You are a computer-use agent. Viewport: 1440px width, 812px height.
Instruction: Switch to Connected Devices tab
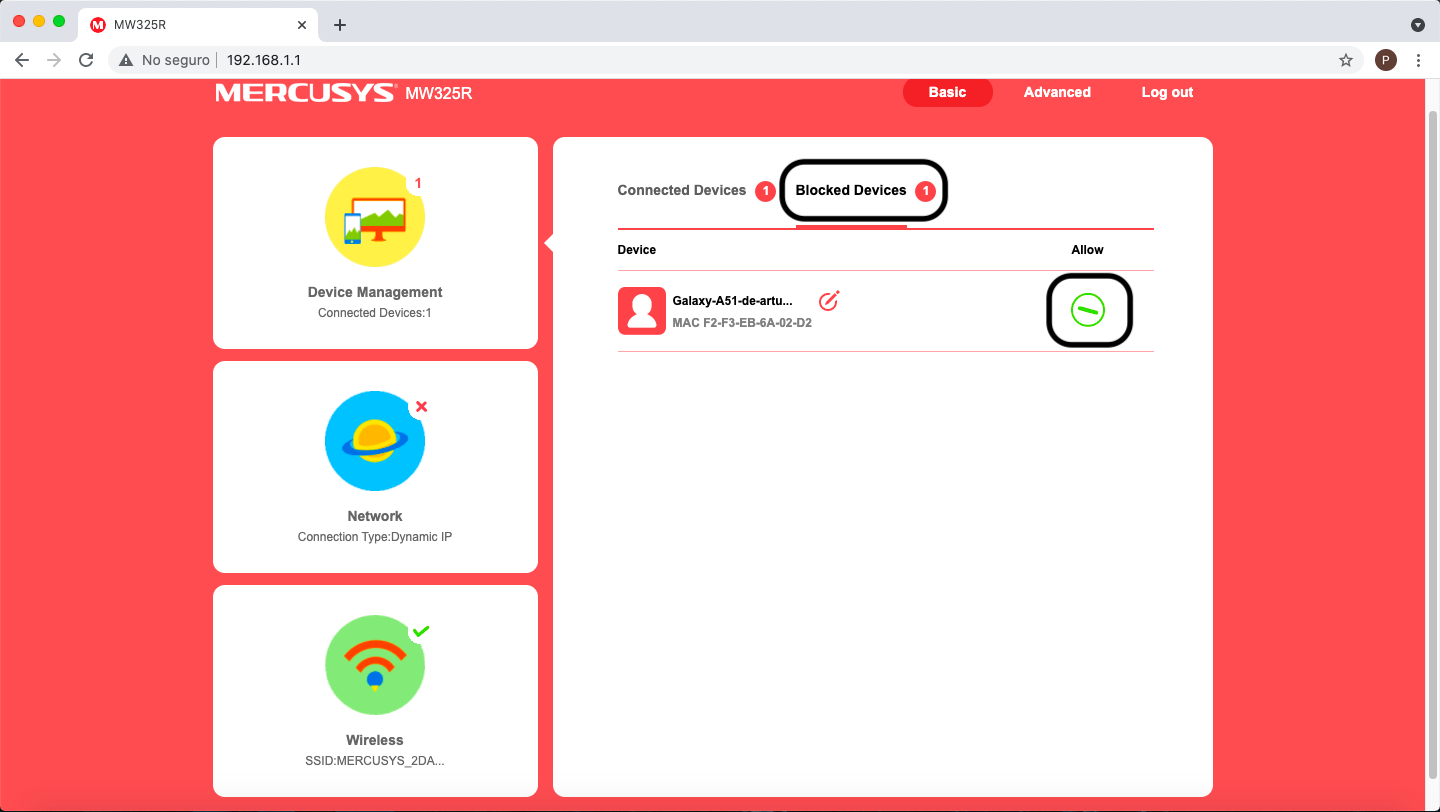(x=681, y=190)
